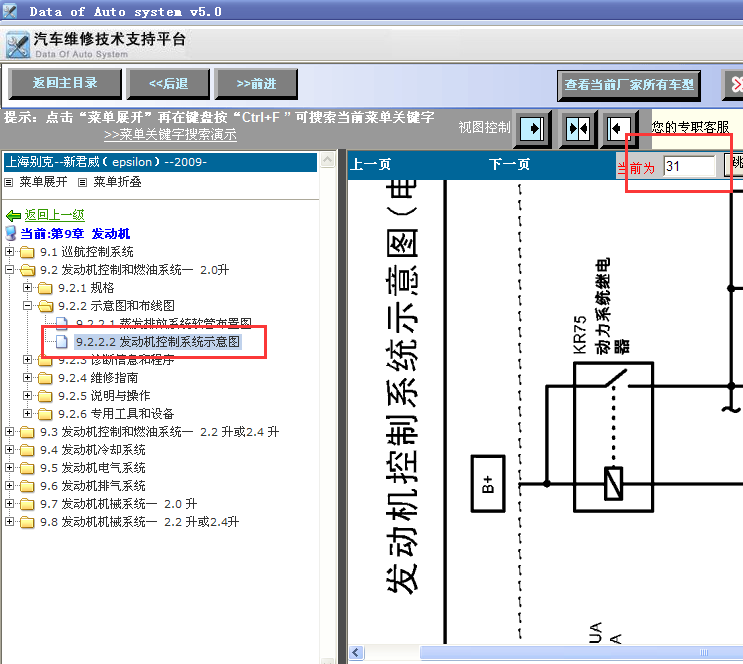Click the platform wrench logo icon

tap(18, 45)
